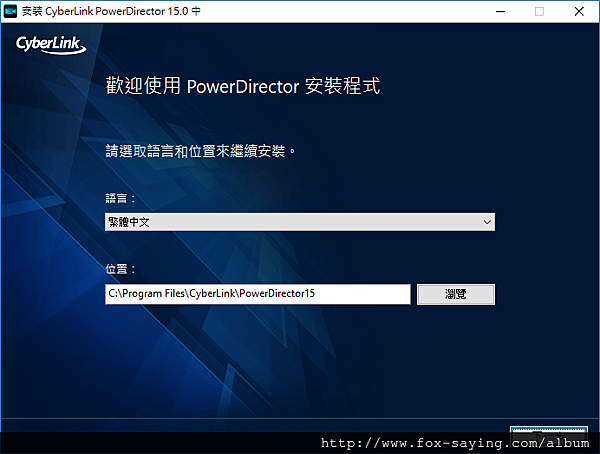This screenshot has height=454, width=600.
Task: Open the language dropdown showing 繁體中文
Action: click(x=300, y=222)
